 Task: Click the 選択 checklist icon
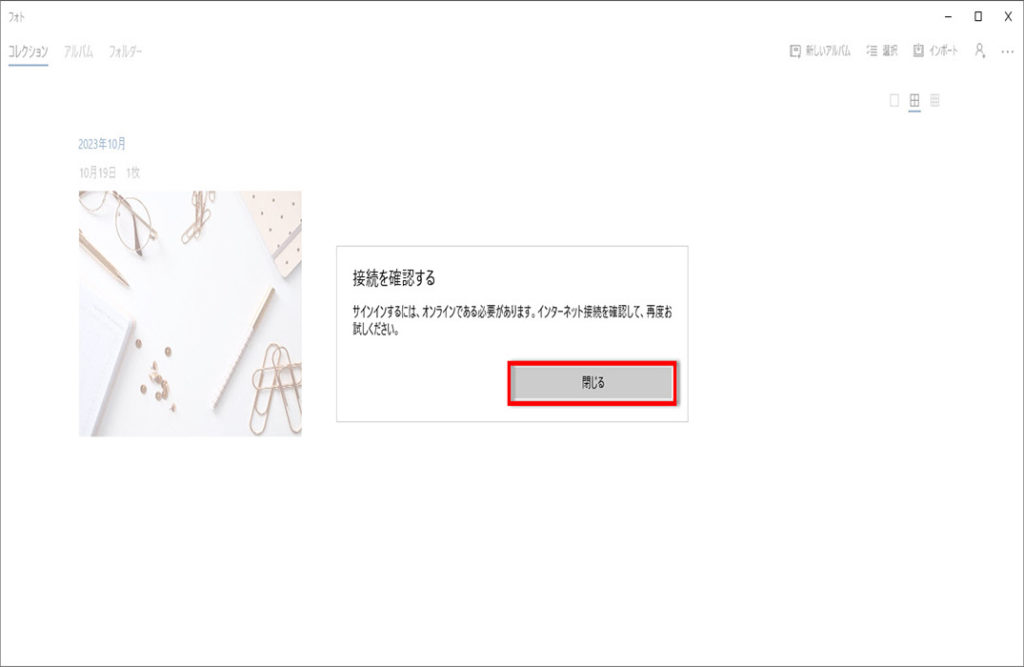click(872, 50)
